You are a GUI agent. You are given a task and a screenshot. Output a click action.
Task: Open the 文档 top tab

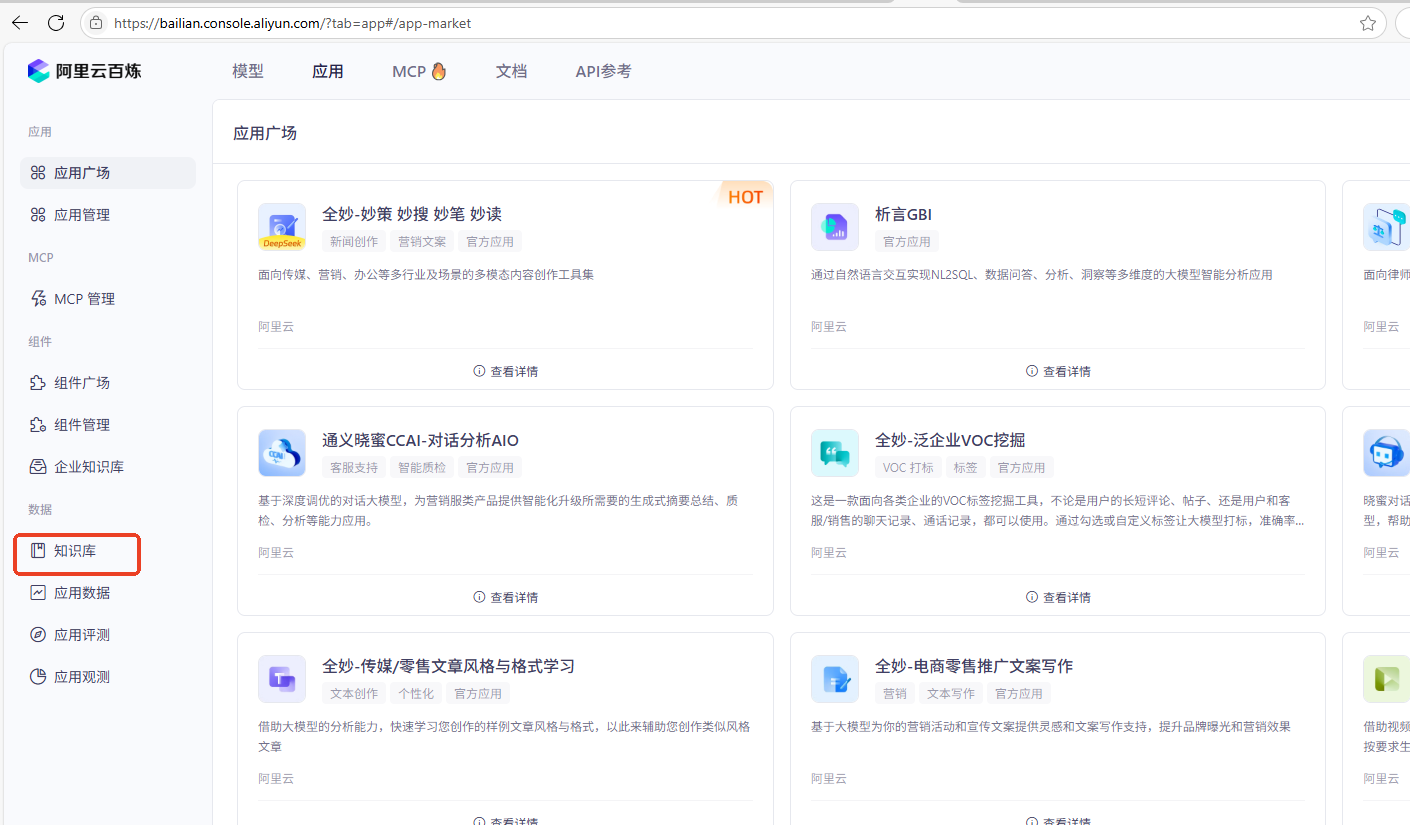coord(511,71)
